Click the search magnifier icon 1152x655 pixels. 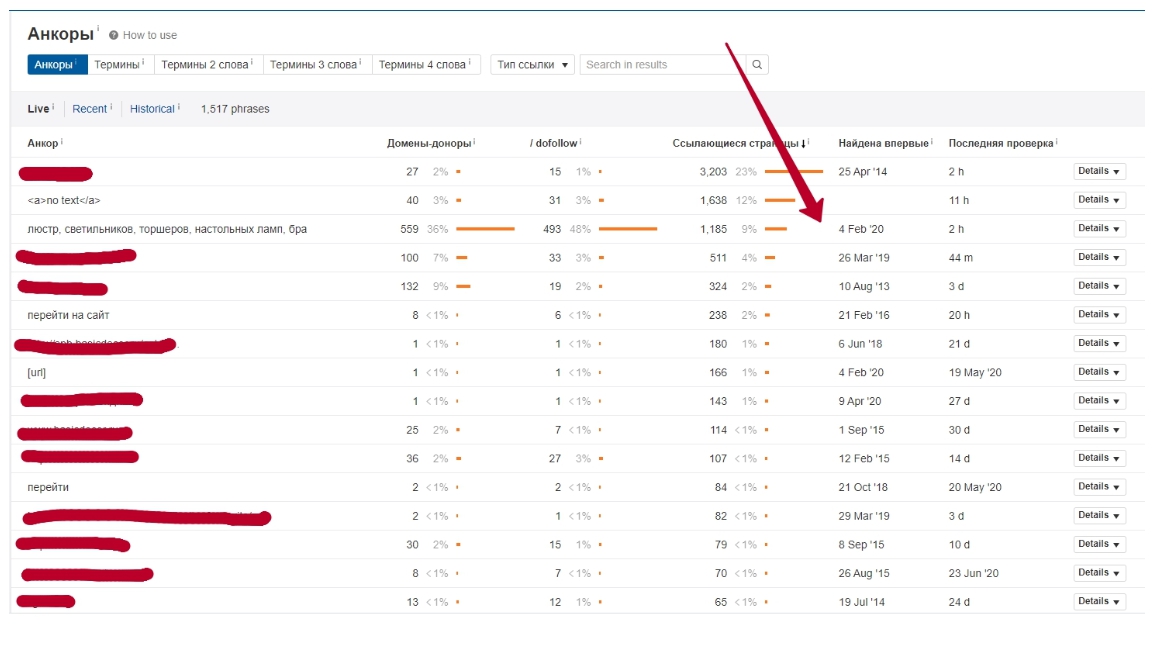pos(757,65)
